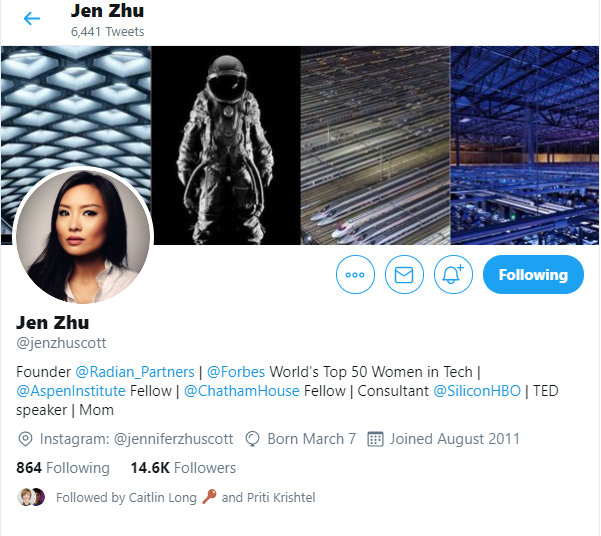Click the followers' avatar thumbnails
601x536 pixels.
(x=31, y=497)
